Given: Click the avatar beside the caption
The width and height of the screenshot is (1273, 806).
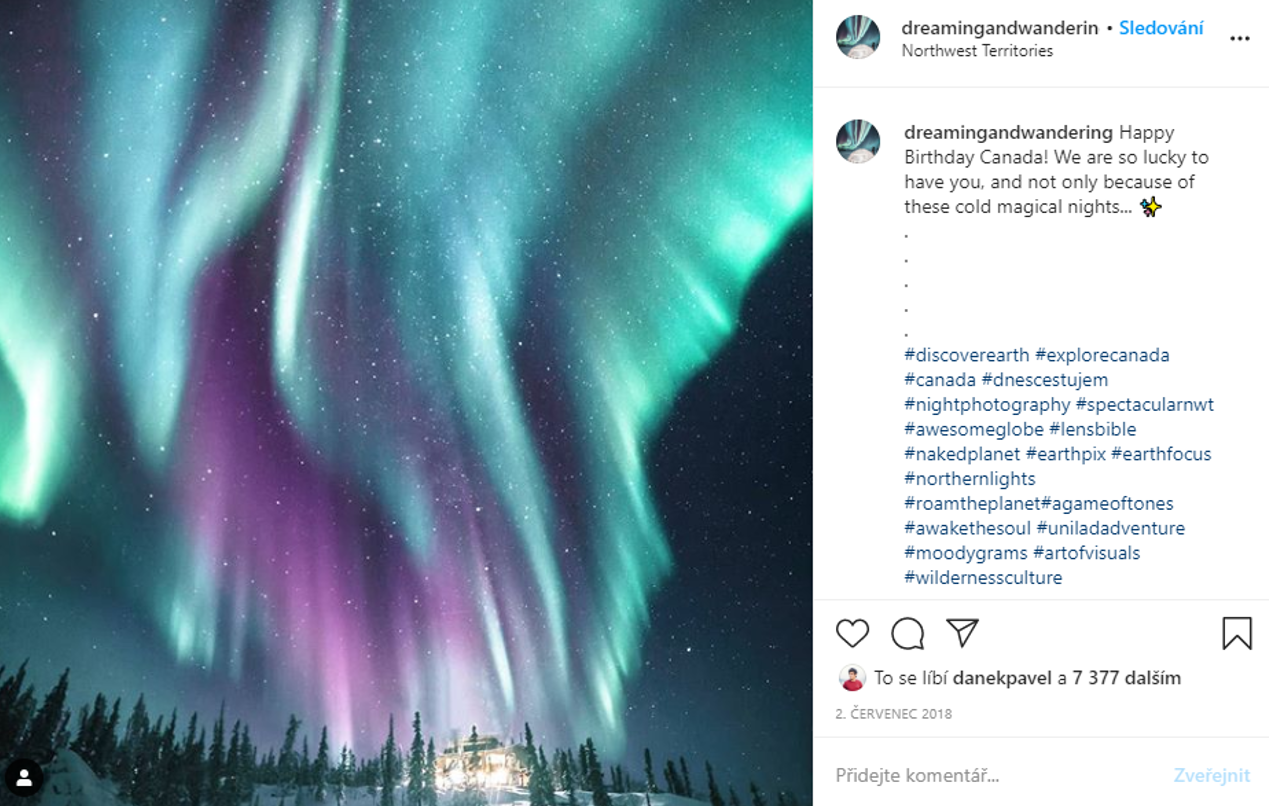Looking at the screenshot, I should point(858,142).
